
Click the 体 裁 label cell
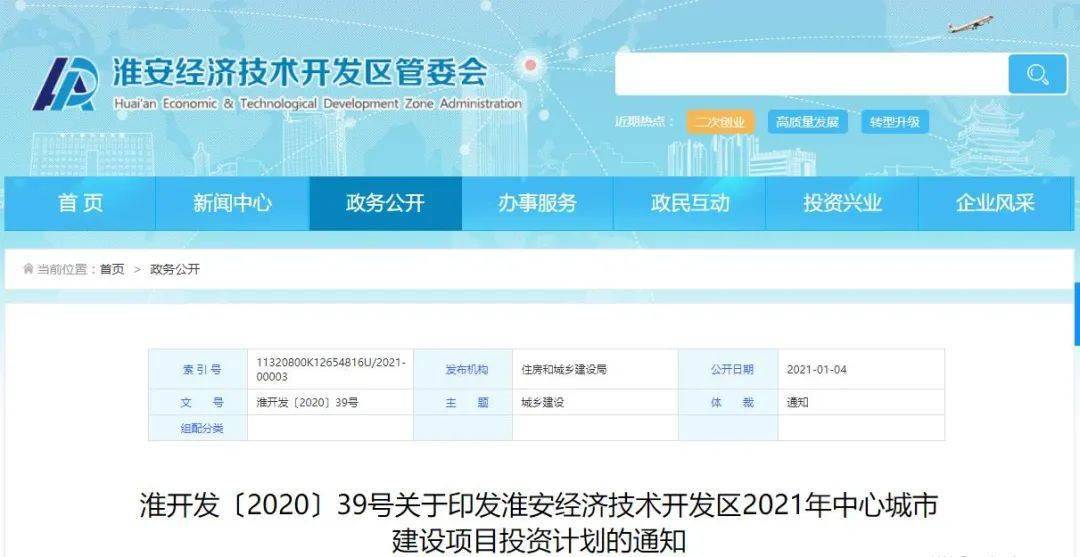pos(728,403)
